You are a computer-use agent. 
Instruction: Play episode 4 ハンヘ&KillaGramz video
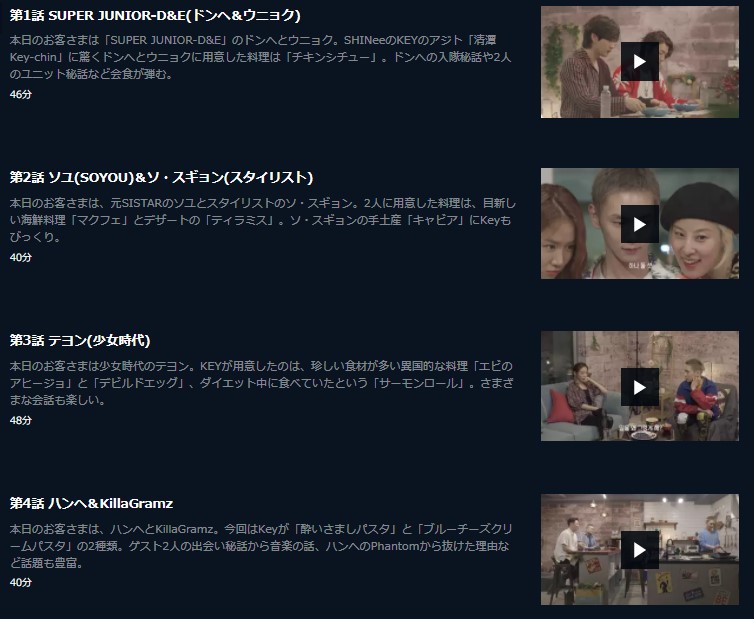tap(640, 550)
